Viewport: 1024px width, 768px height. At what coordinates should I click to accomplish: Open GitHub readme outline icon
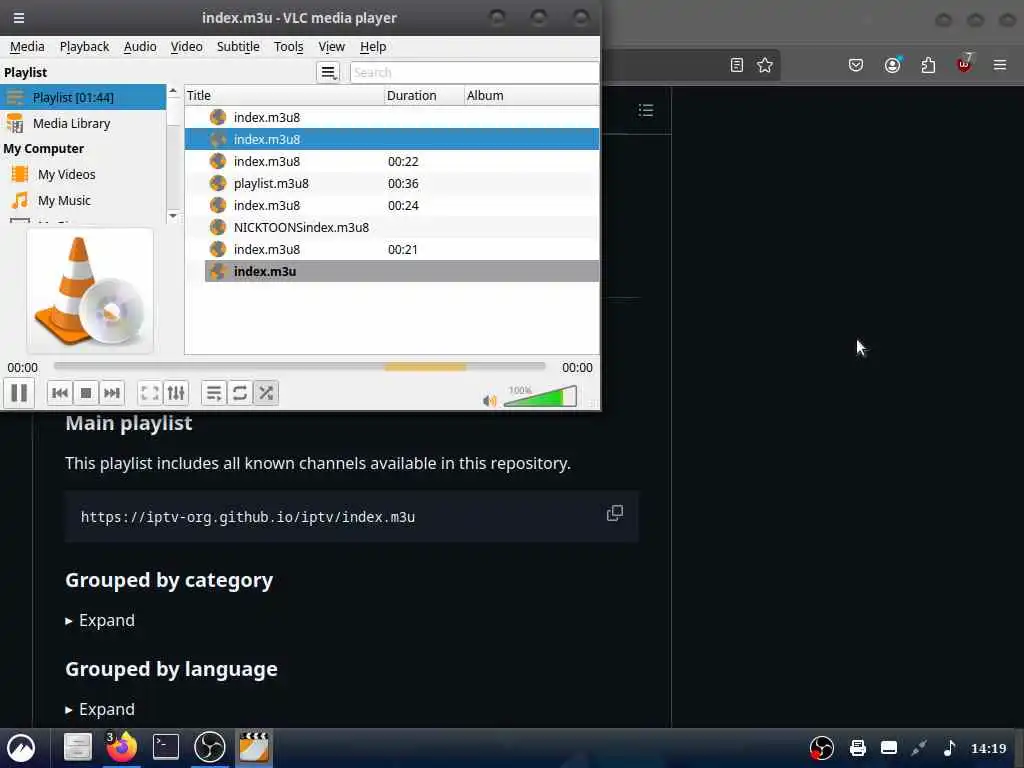tap(646, 110)
